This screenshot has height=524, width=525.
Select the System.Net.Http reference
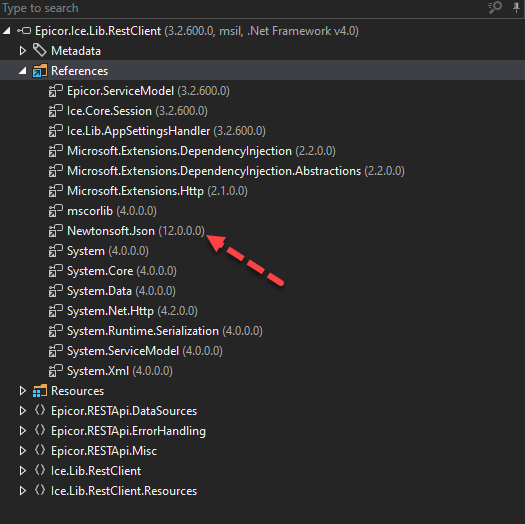132,311
